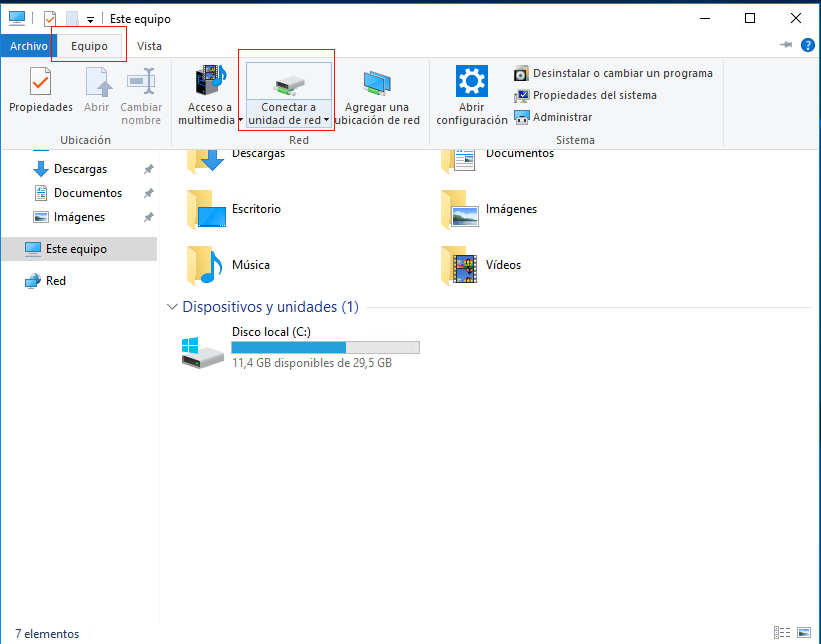The width and height of the screenshot is (821, 644).
Task: Click the '7 elementos' status bar text
Action: click(47, 634)
